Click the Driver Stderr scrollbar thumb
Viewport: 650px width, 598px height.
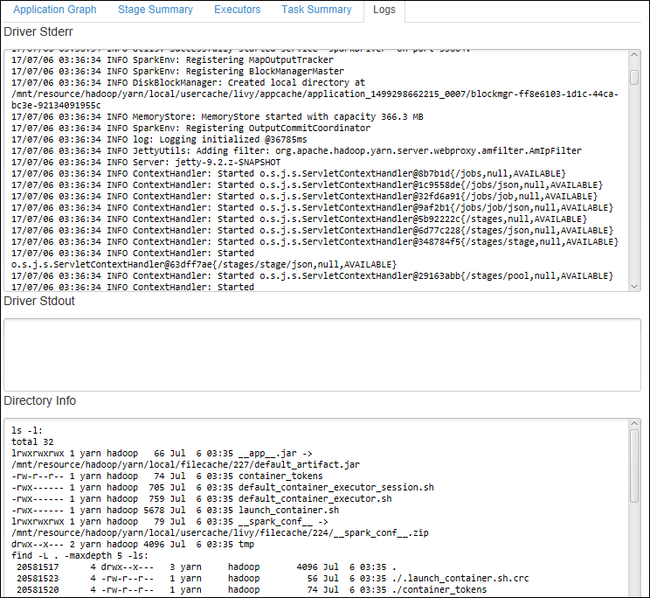pos(634,77)
